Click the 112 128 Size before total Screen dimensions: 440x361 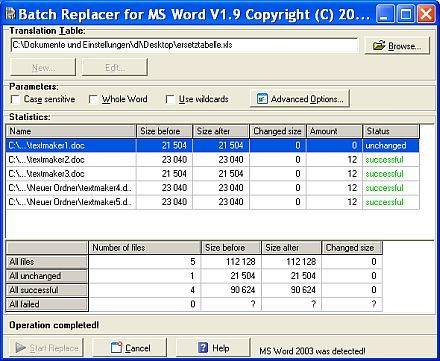(x=241, y=262)
